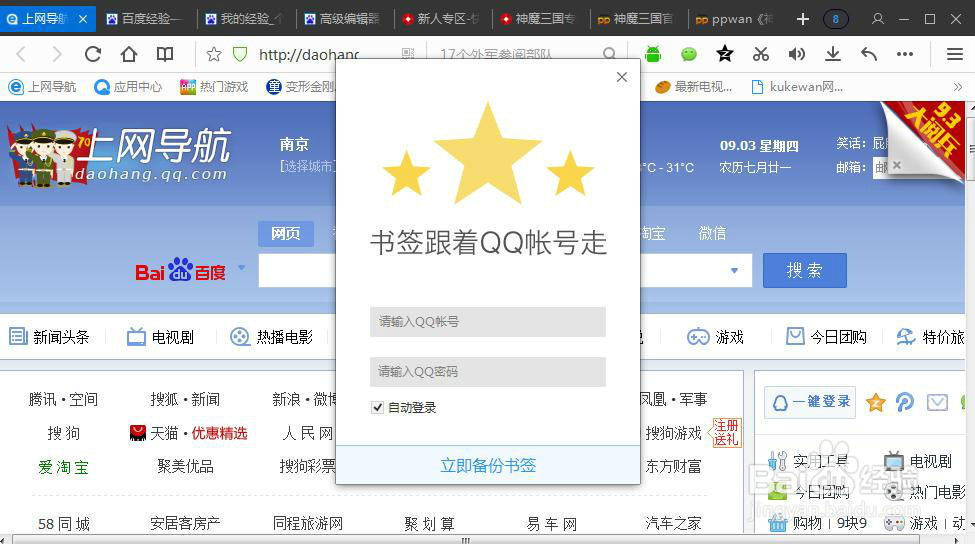Open 58同城 link

click(63, 524)
